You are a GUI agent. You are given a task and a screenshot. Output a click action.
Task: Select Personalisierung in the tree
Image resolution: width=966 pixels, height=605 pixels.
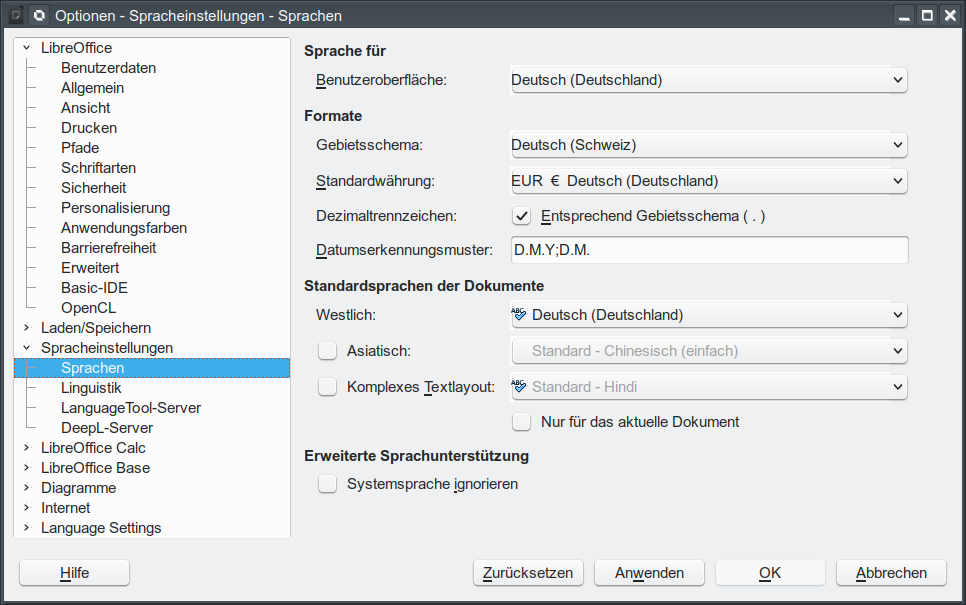tap(115, 208)
